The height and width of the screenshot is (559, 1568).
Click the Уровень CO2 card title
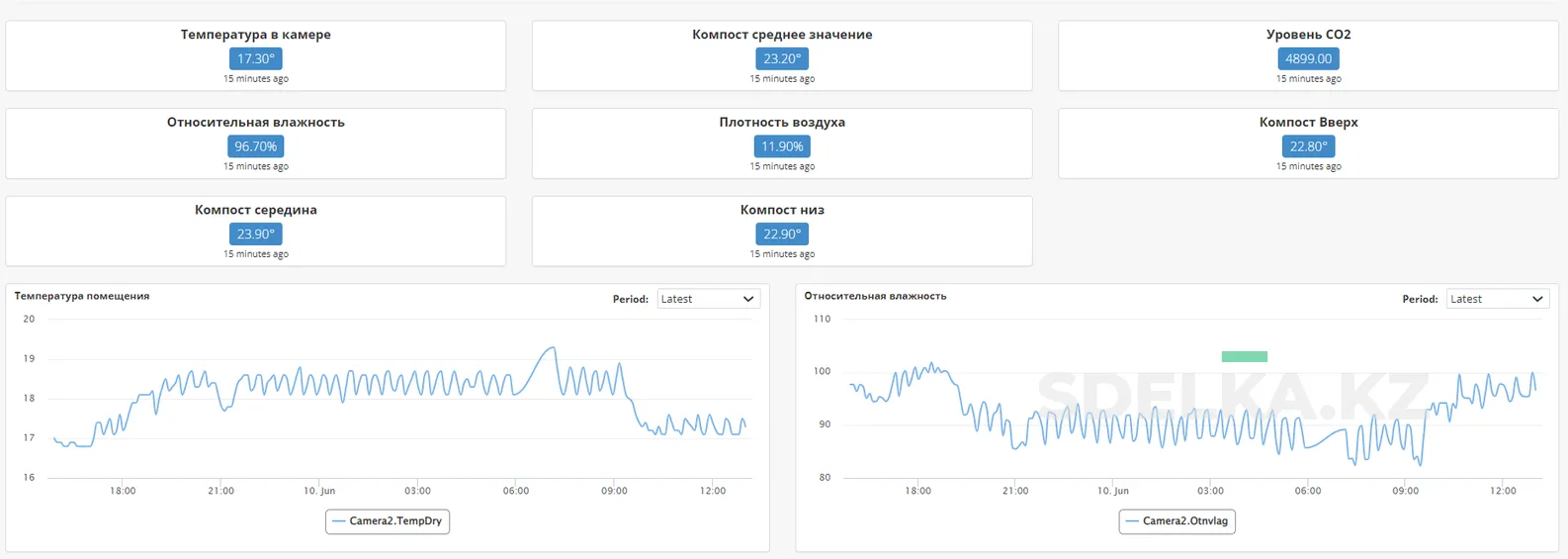click(x=1308, y=35)
